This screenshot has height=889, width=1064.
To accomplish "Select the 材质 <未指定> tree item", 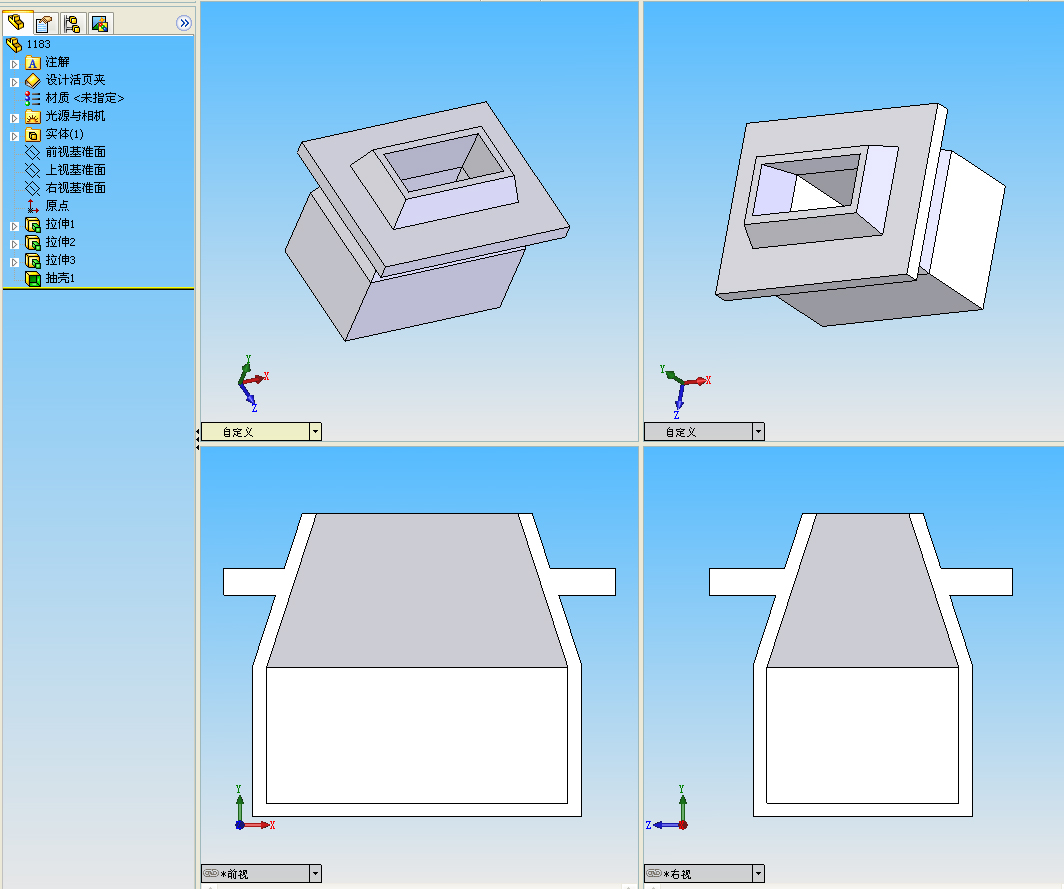I will [x=85, y=98].
